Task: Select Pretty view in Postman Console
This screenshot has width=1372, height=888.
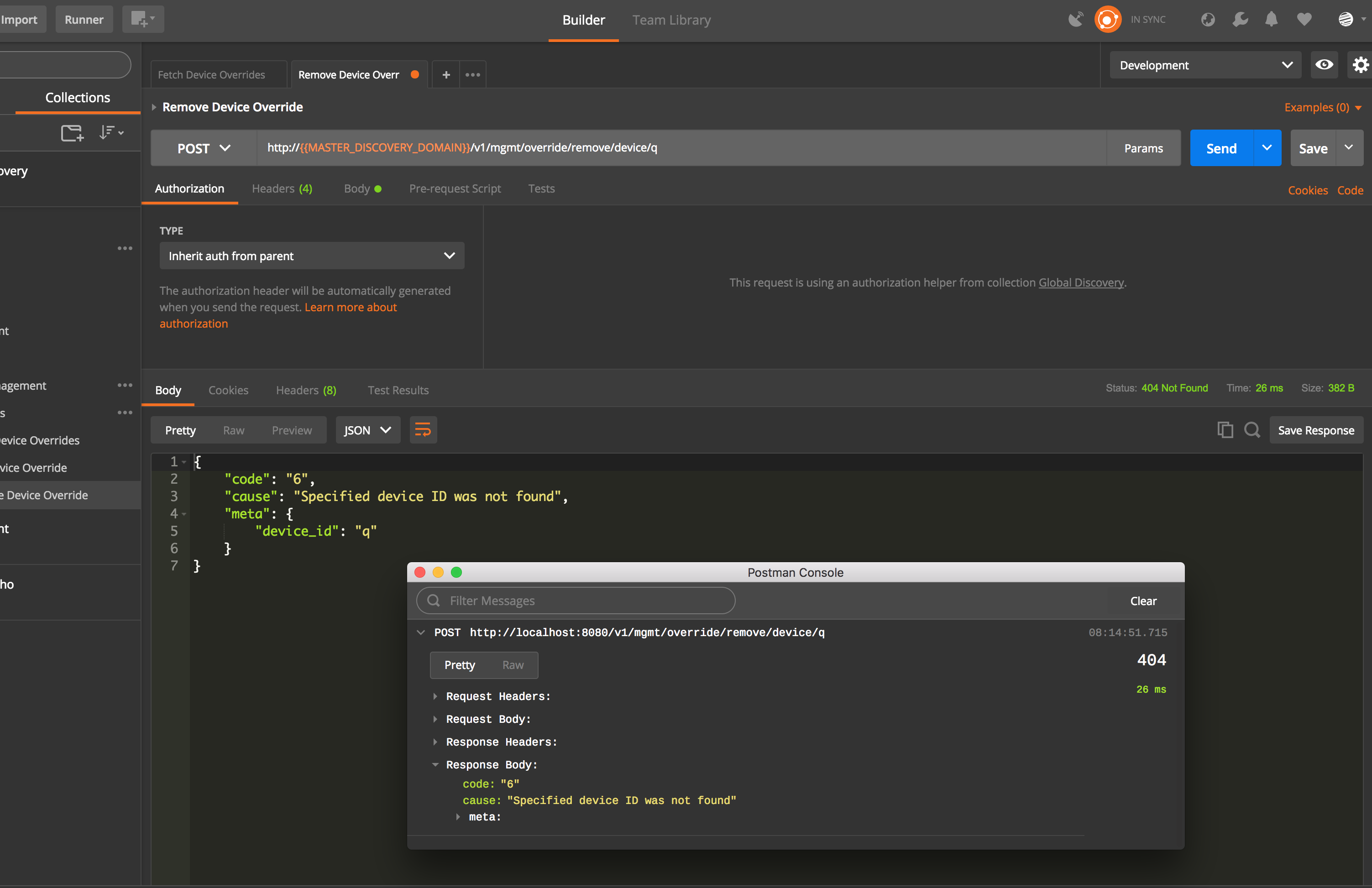Action: coord(460,665)
